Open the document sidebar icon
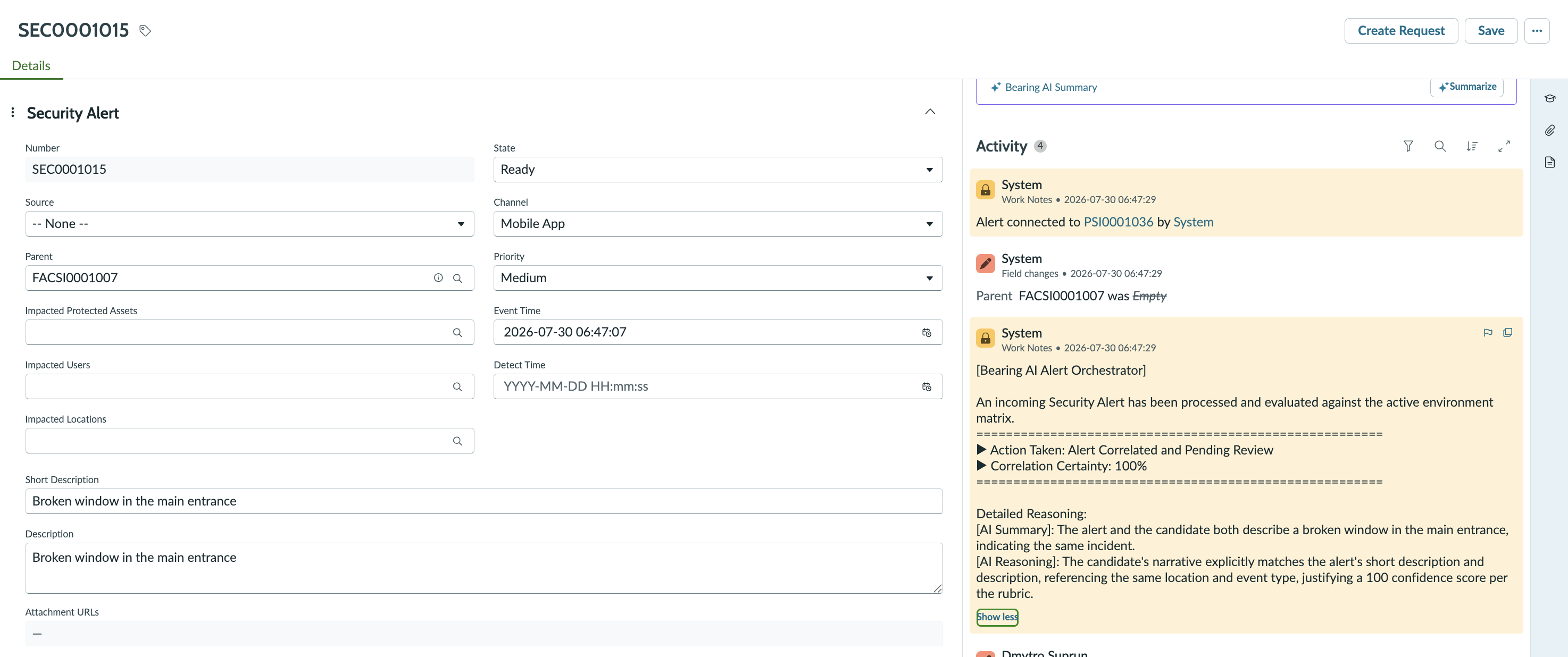The width and height of the screenshot is (1568, 657). click(1550, 162)
